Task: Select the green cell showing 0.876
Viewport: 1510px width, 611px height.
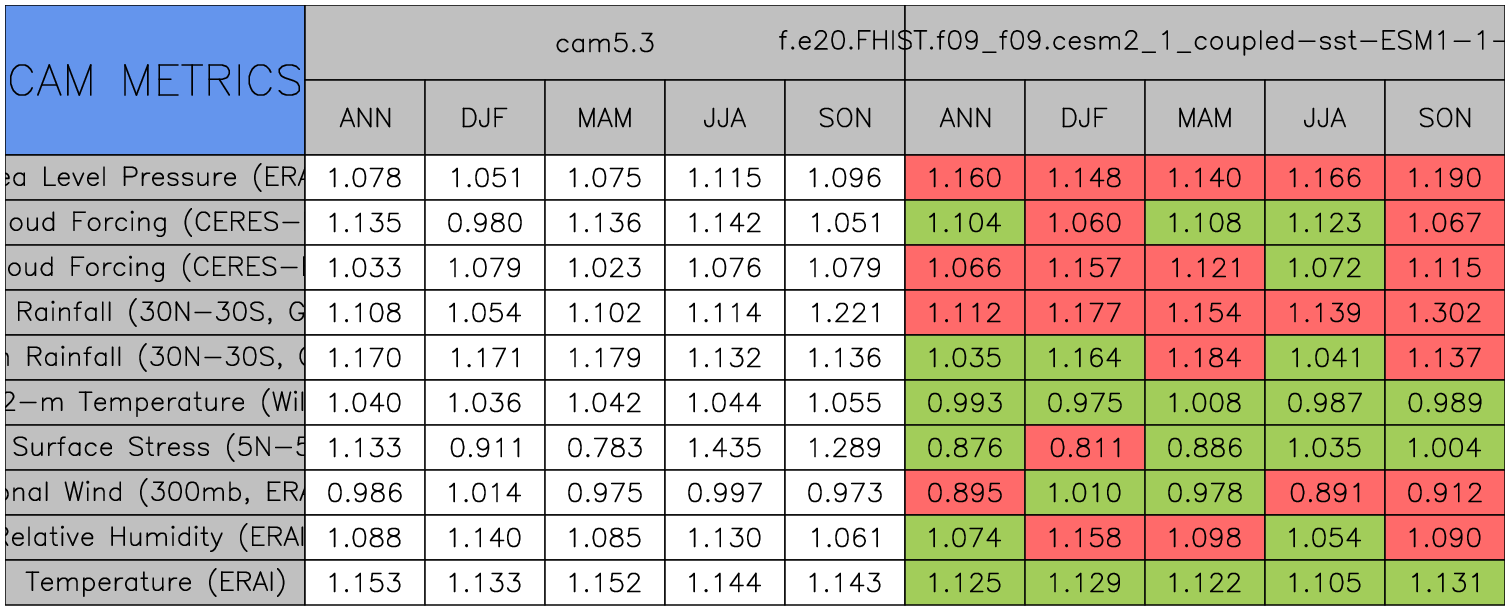Action: 965,448
